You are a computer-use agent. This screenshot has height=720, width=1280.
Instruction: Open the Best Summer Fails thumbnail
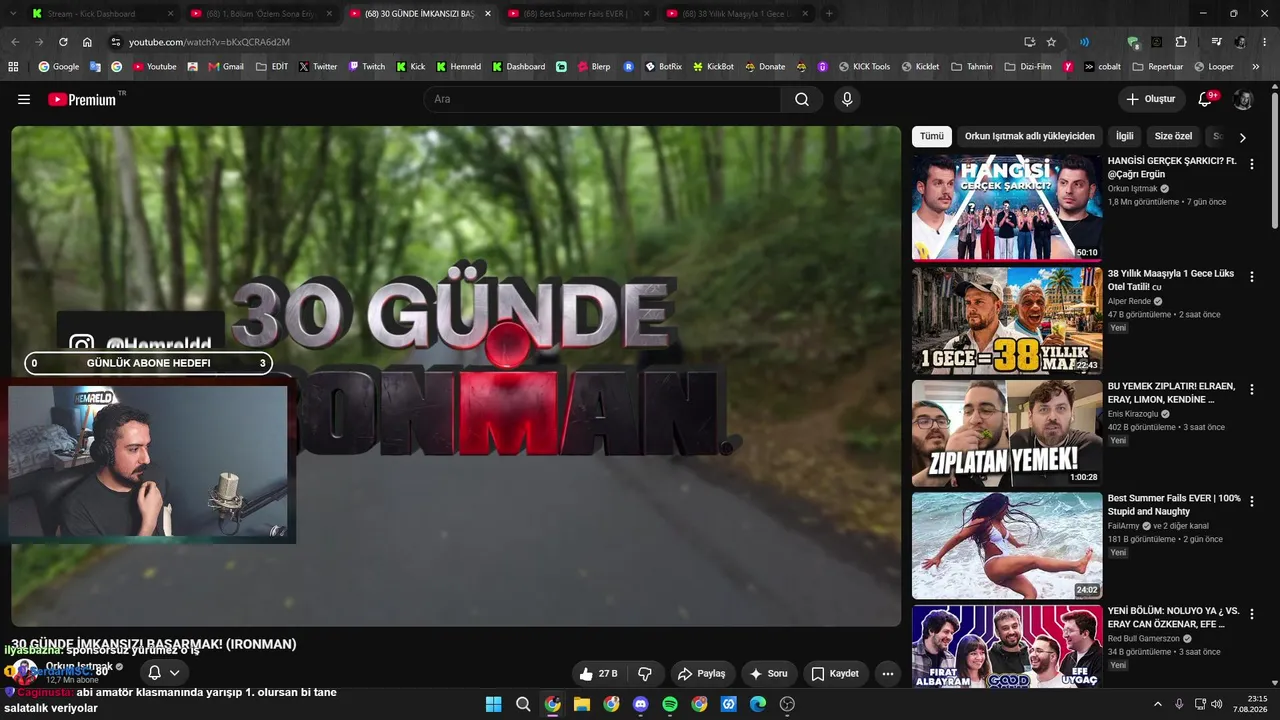pos(1007,546)
